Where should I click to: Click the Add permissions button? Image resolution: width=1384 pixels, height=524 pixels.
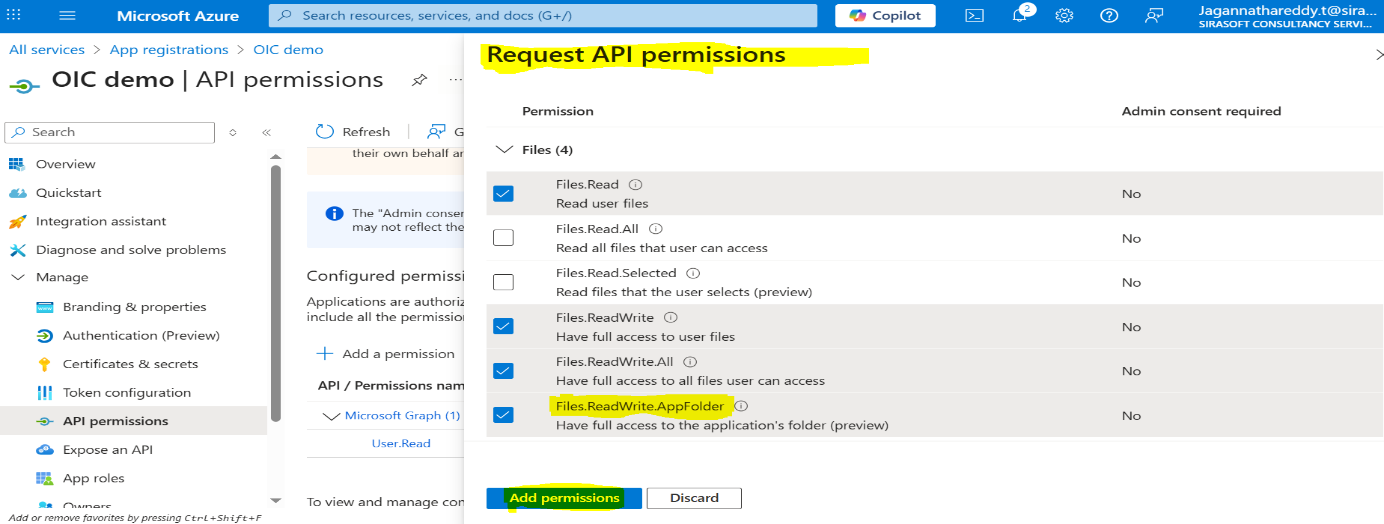[x=564, y=498]
